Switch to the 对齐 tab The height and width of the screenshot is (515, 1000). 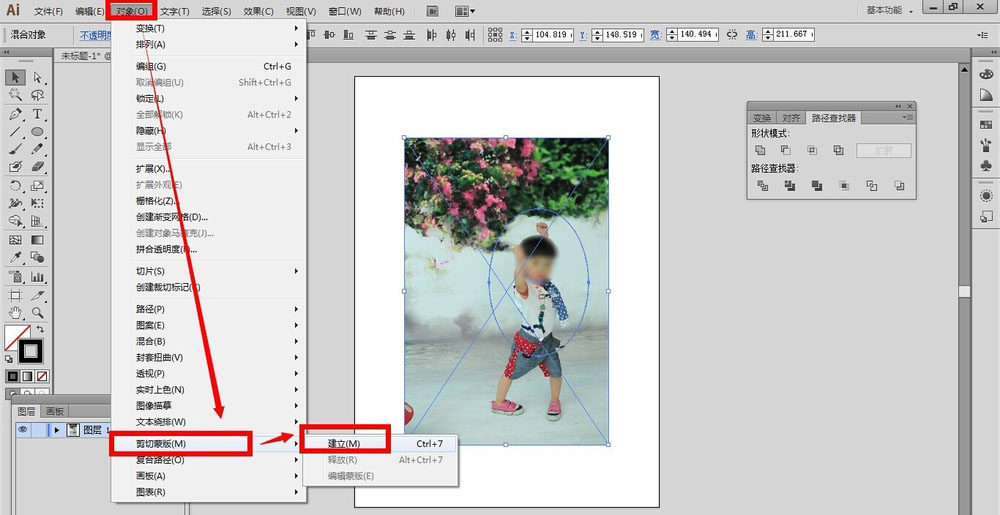coord(790,118)
